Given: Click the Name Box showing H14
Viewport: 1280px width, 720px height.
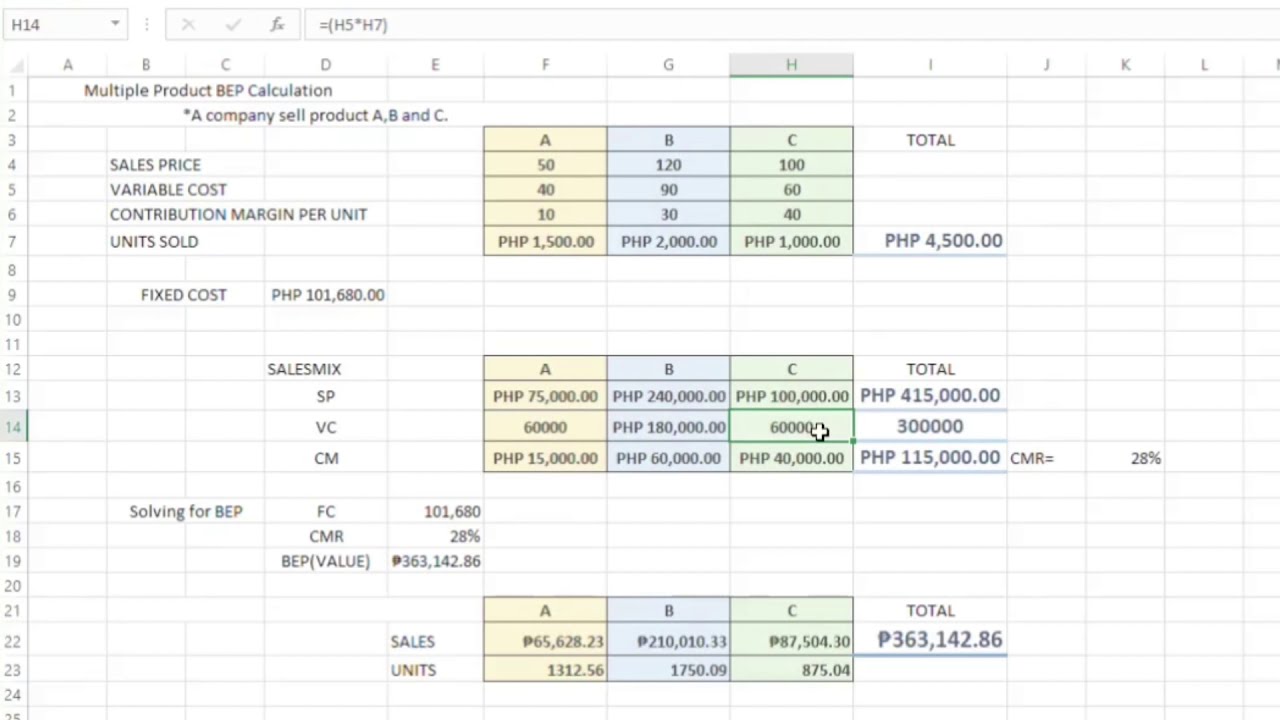Looking at the screenshot, I should point(55,25).
